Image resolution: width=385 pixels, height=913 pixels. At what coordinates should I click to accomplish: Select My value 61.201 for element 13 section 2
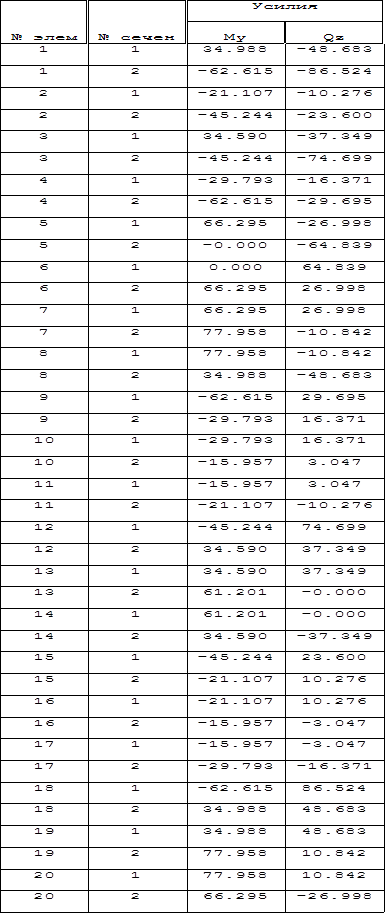point(235,593)
